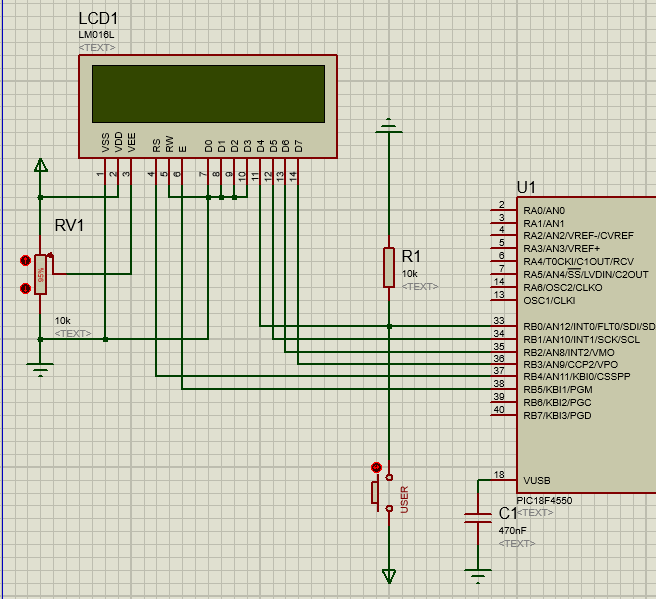Click the 470nF capacitor value
656x599 pixels.
512,530
